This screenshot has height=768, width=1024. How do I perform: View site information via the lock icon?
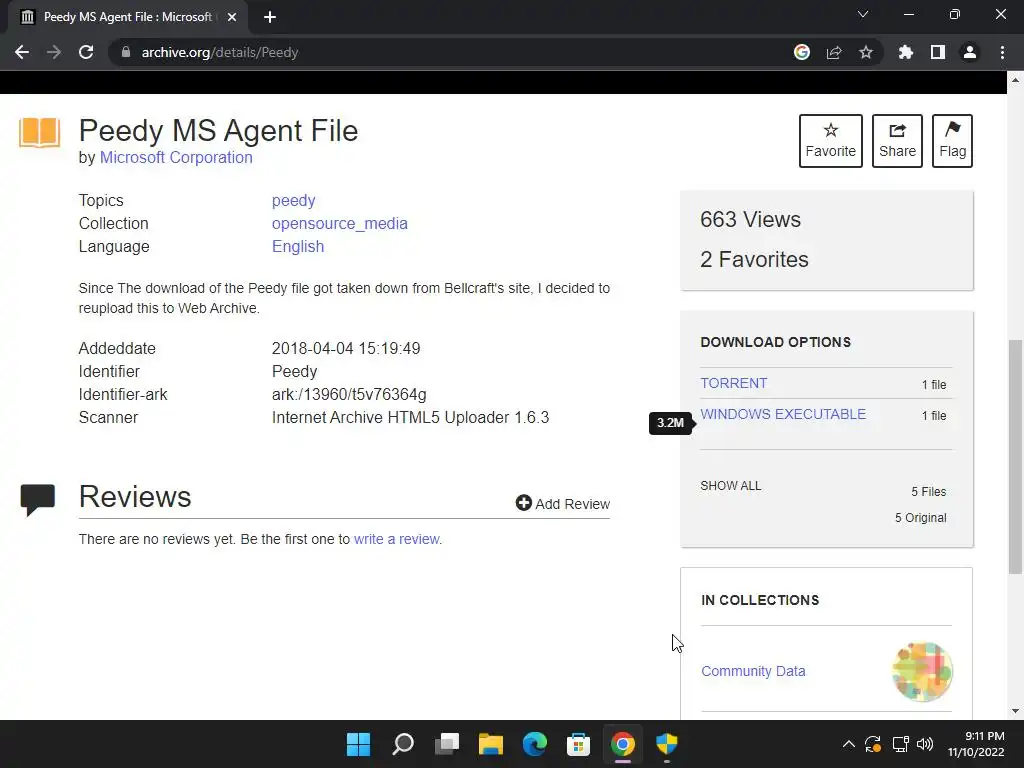coord(126,52)
